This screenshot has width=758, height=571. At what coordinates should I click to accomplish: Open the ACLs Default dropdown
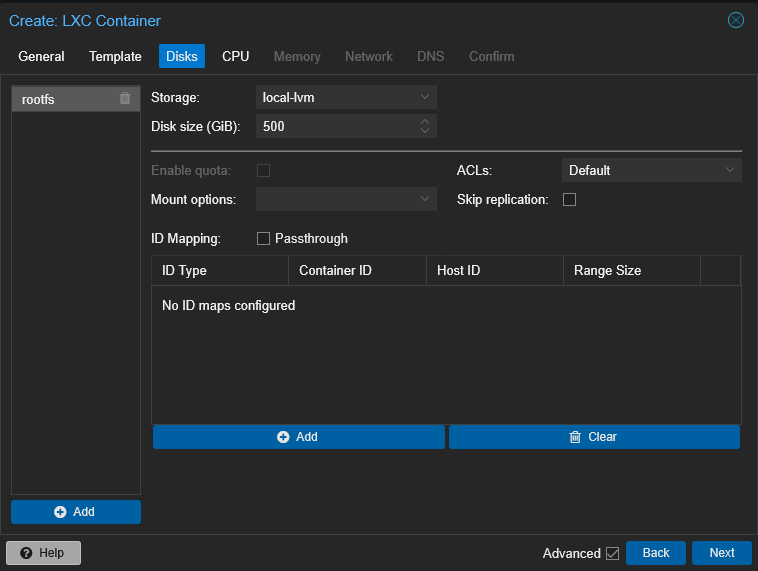(x=651, y=170)
